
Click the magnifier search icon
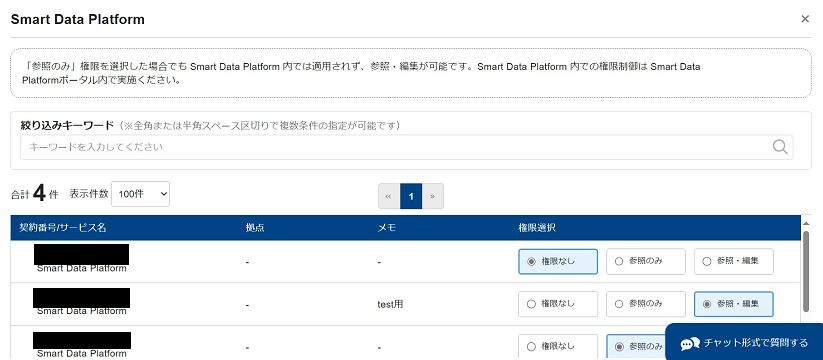click(780, 147)
